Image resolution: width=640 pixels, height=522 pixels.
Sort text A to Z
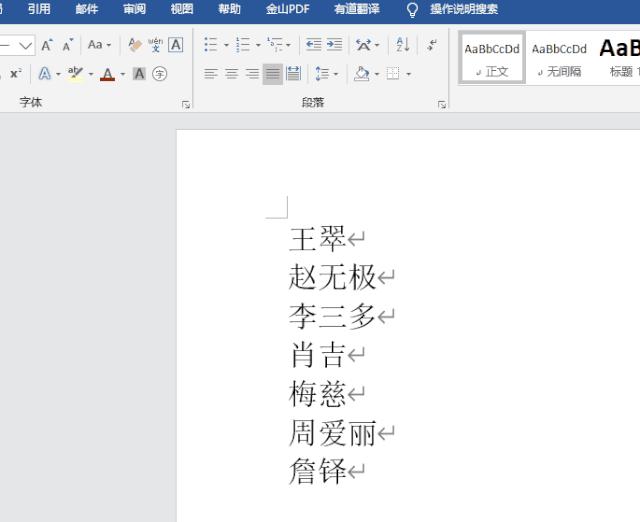click(x=403, y=44)
